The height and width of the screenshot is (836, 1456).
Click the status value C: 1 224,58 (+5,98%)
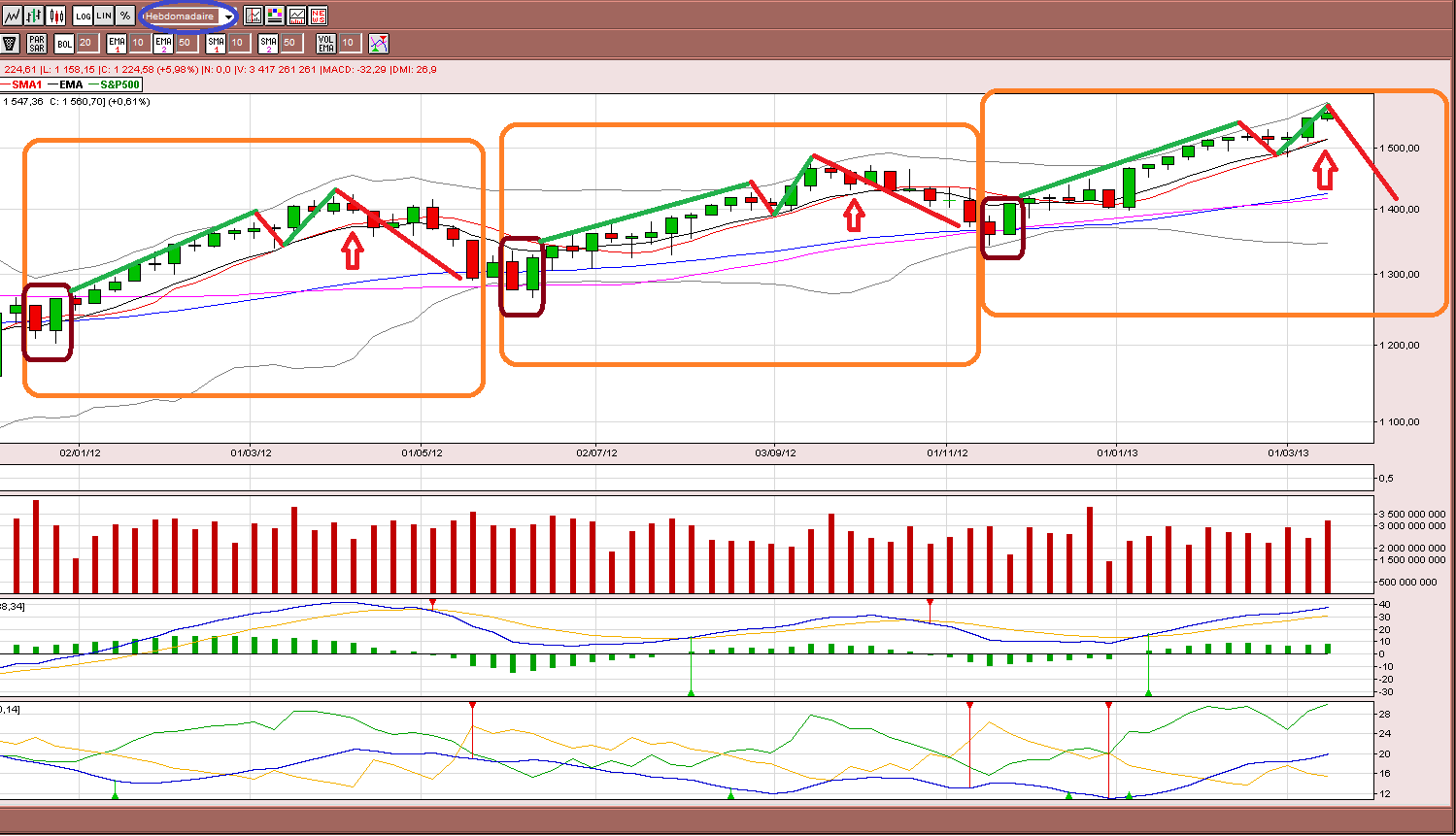149,70
